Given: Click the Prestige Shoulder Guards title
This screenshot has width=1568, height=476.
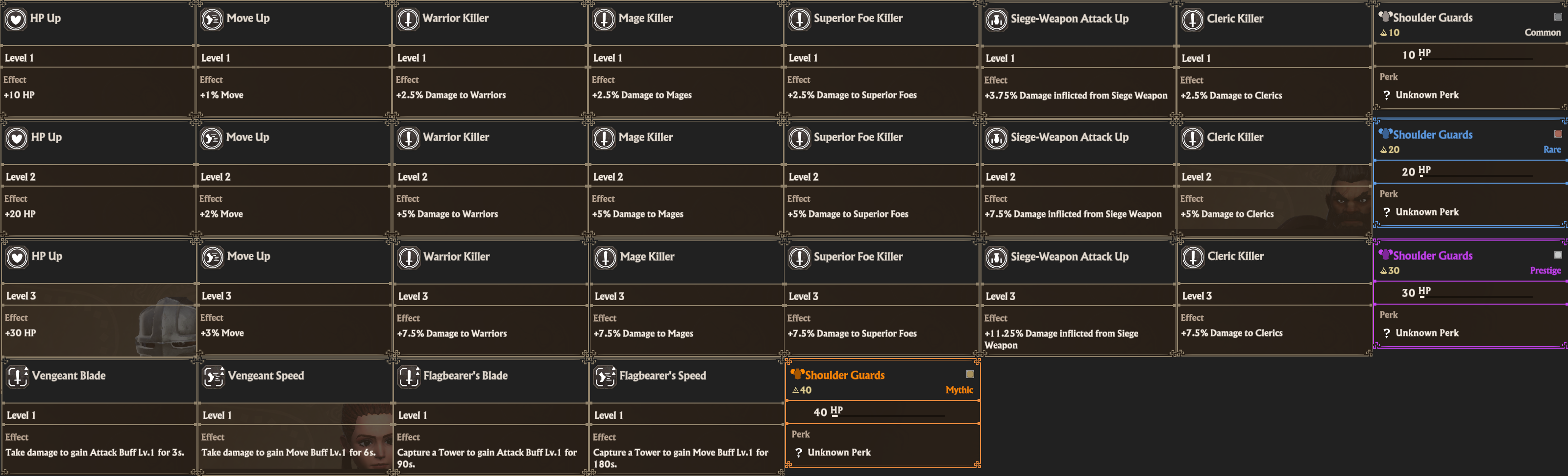Looking at the screenshot, I should point(1432,256).
